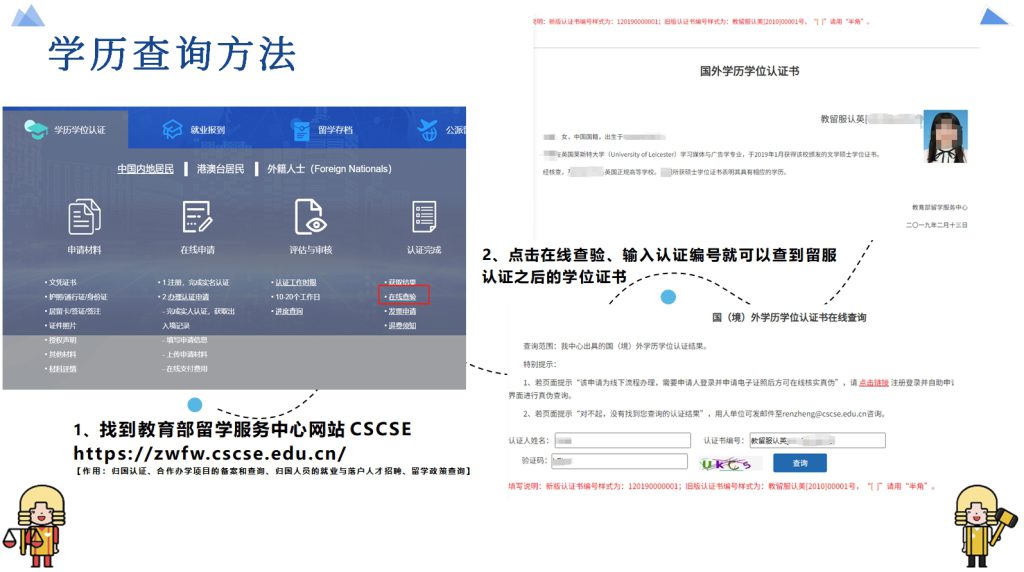
Task: Click the 在线申请 edit-form icon
Action: coord(197,217)
